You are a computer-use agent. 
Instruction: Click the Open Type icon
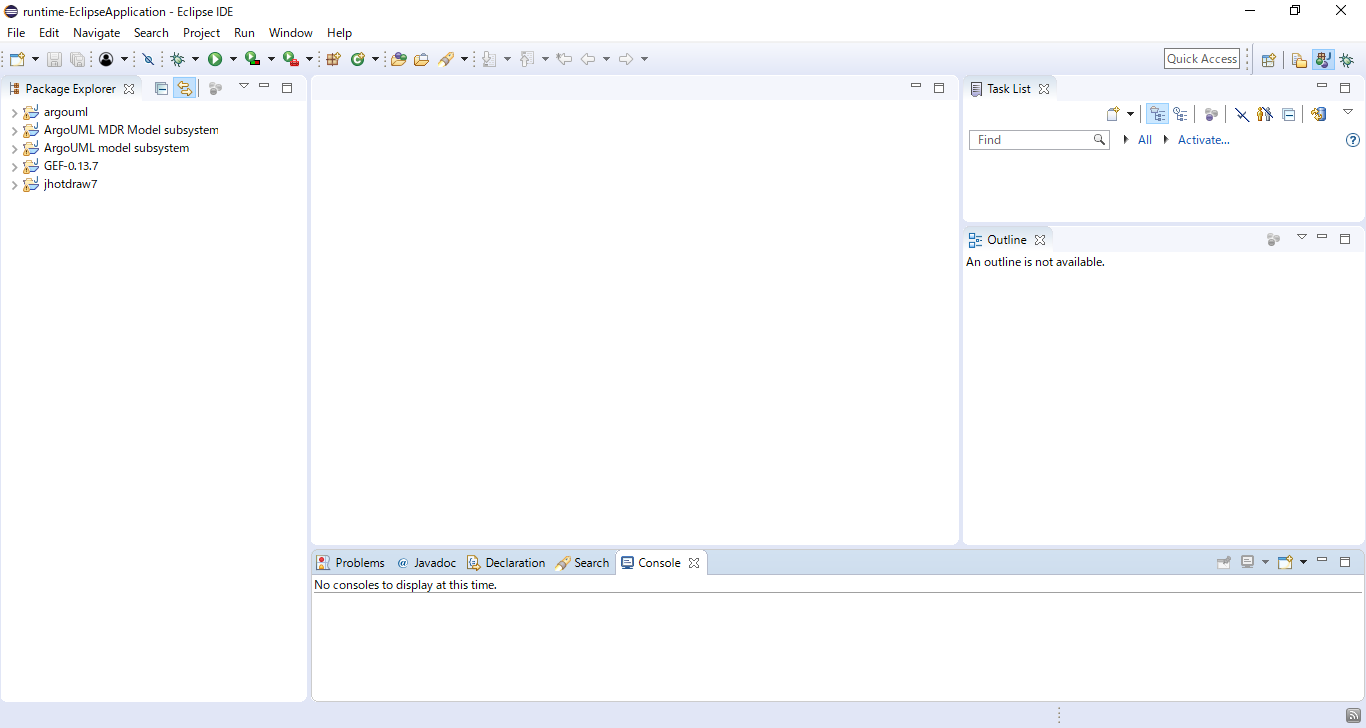click(x=398, y=59)
